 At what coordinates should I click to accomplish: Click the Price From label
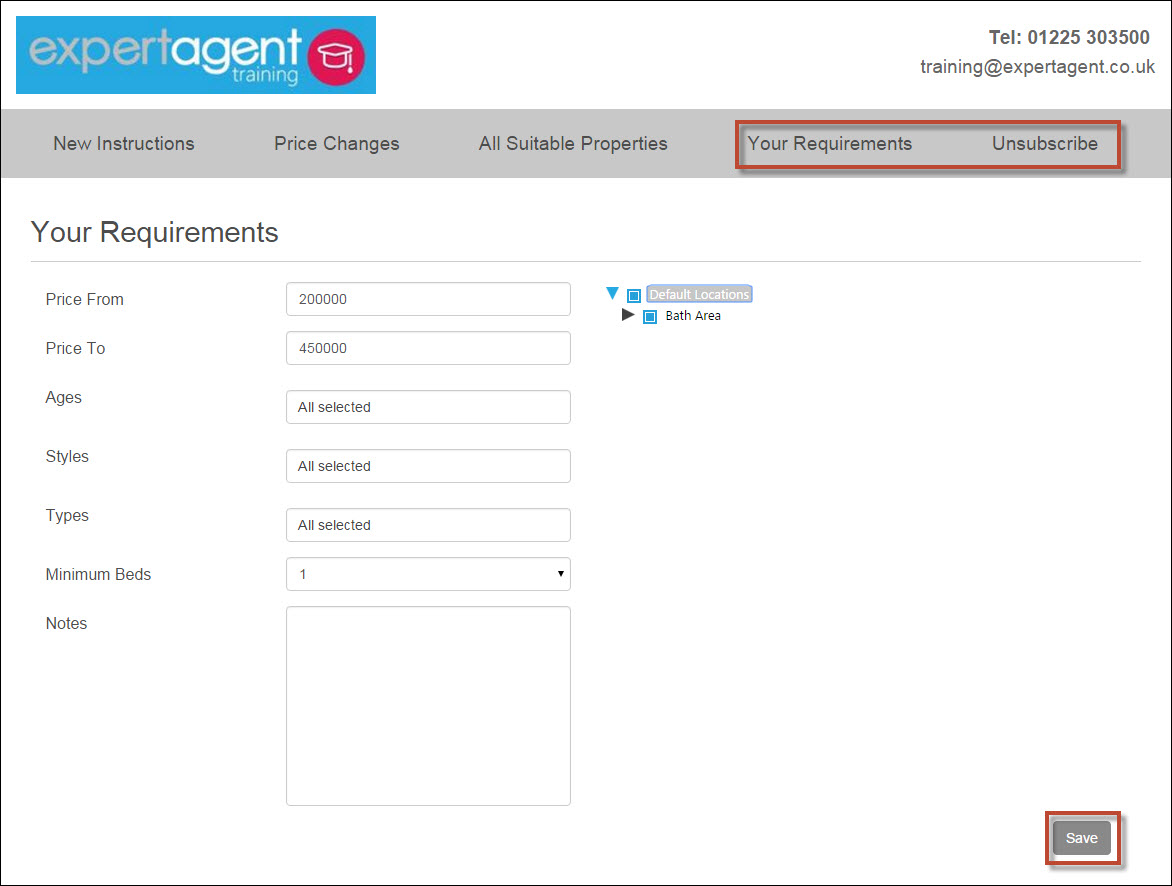click(x=84, y=299)
